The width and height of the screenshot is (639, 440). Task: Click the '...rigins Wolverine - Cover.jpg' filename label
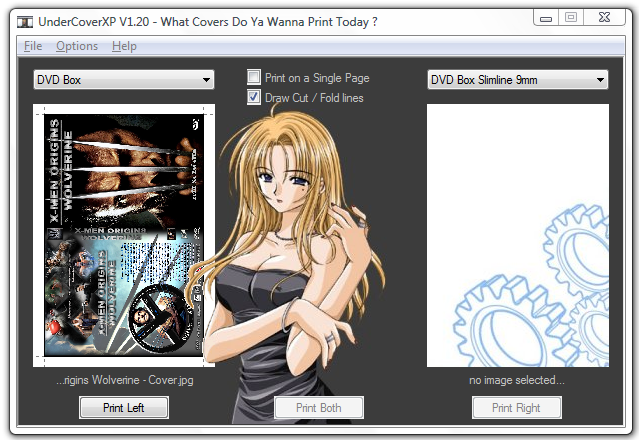tap(125, 380)
